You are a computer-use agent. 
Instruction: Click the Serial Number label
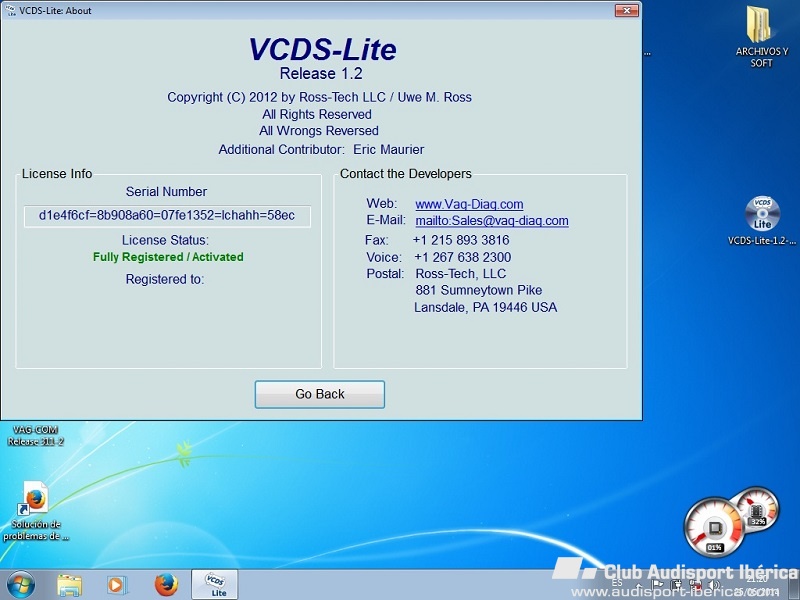pos(166,191)
